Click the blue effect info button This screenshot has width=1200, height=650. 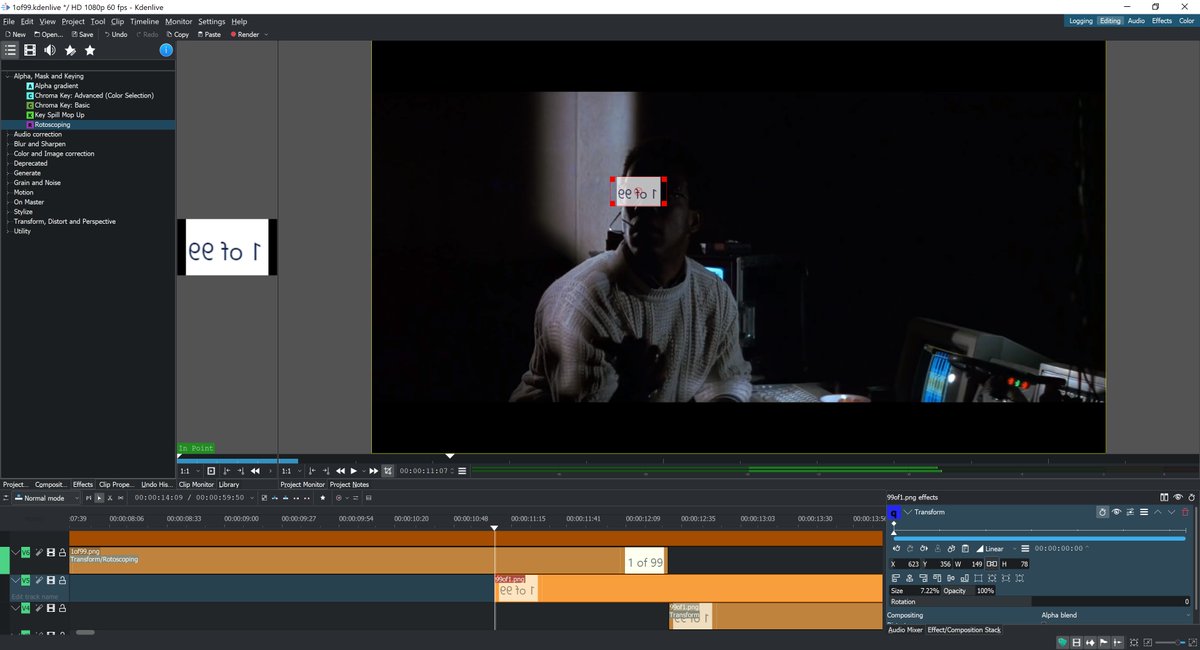pos(166,50)
